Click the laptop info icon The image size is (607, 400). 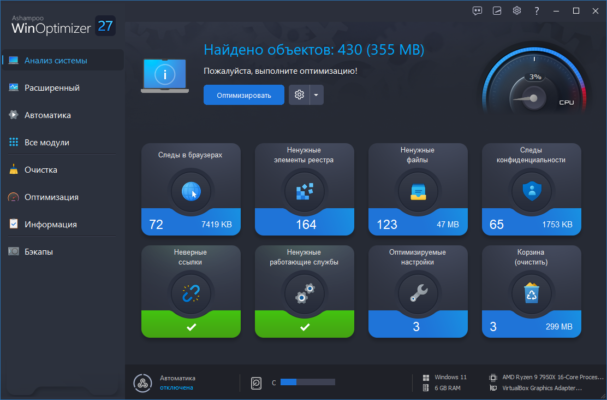165,76
